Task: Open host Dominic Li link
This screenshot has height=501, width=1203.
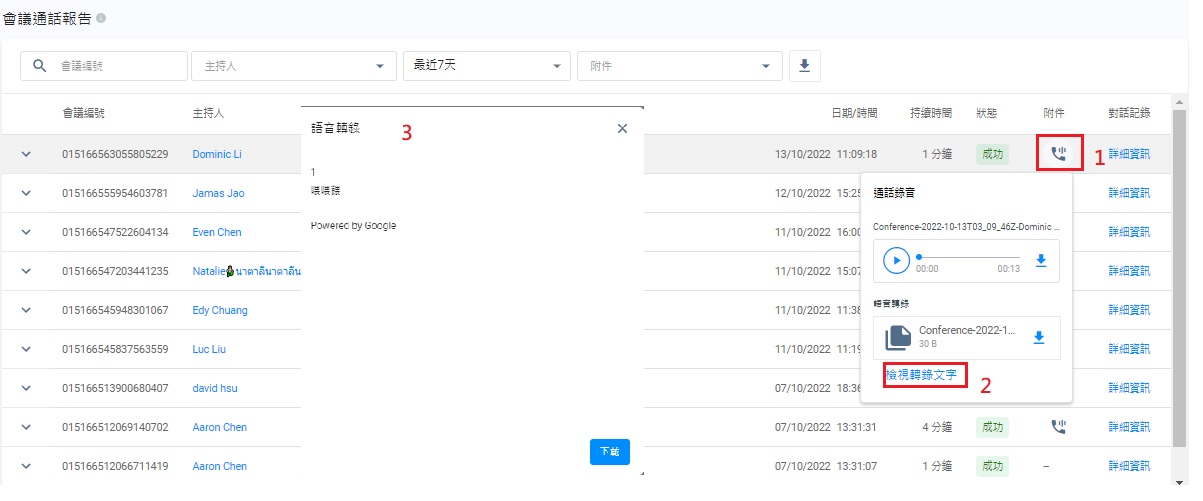Action: (217, 155)
